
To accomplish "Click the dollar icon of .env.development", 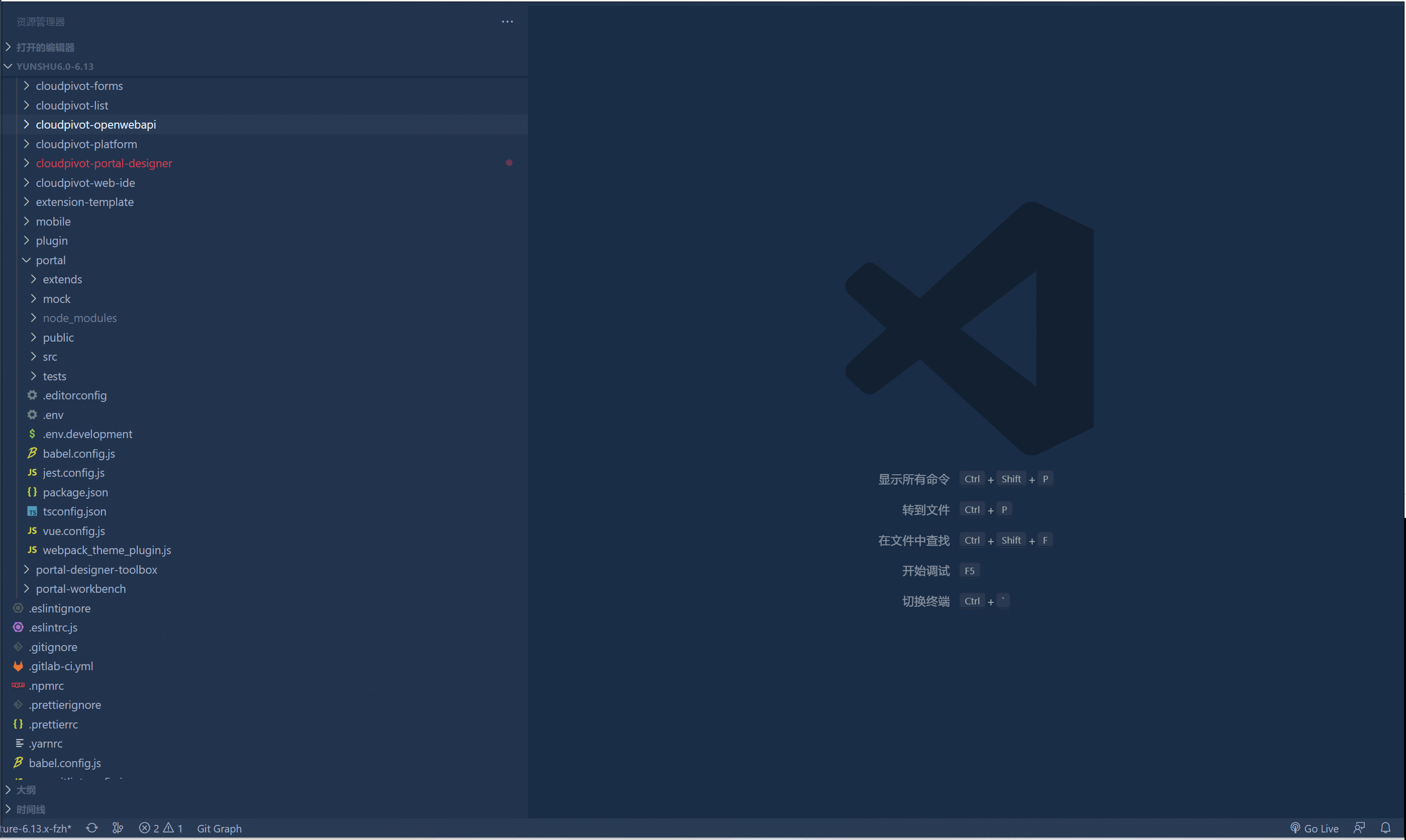I will click(32, 434).
